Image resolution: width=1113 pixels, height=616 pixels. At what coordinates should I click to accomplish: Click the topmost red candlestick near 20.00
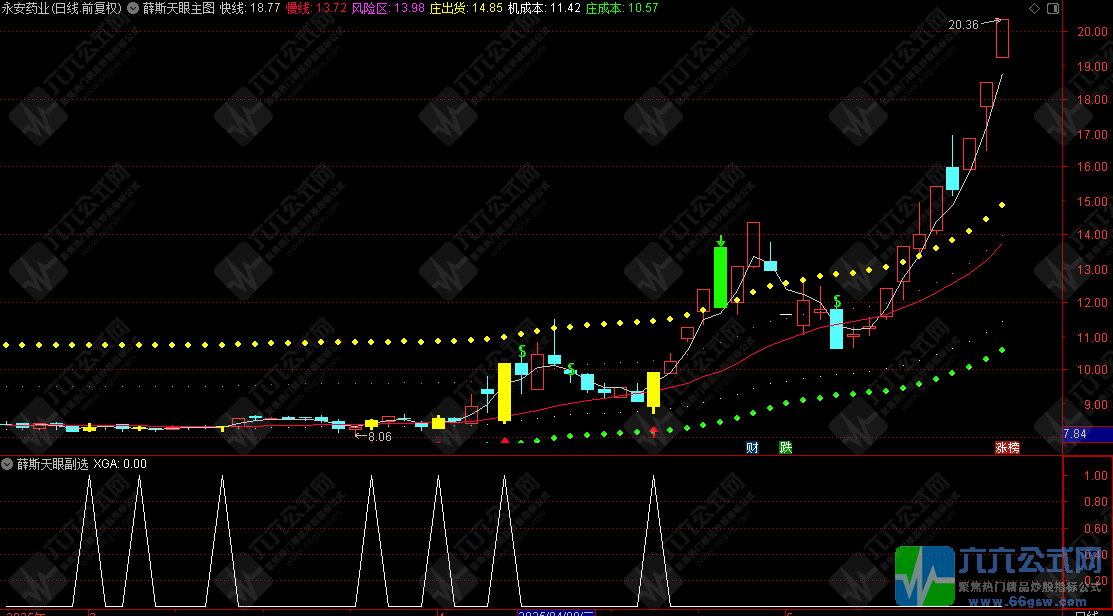click(1002, 38)
